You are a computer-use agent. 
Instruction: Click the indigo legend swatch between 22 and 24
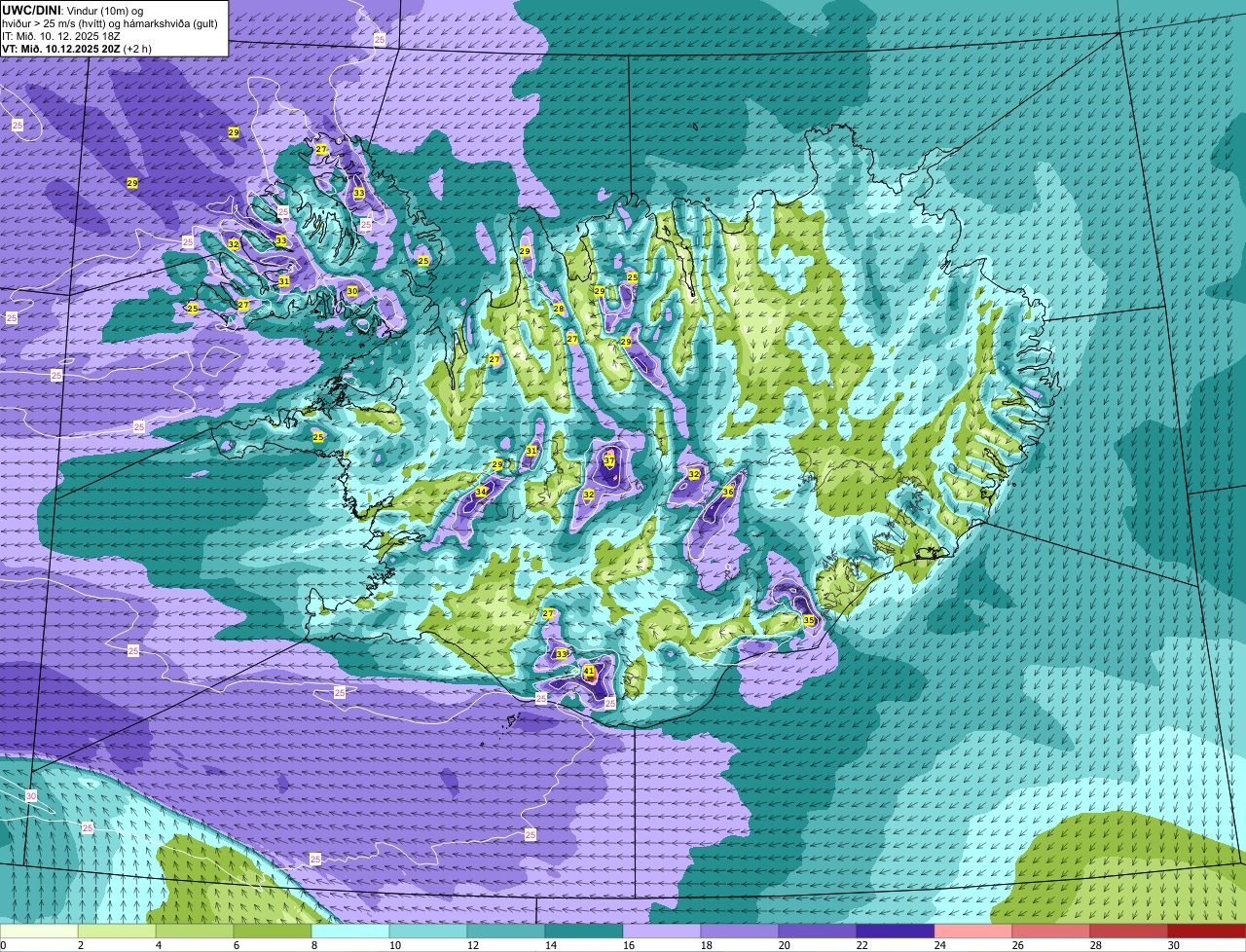896,931
